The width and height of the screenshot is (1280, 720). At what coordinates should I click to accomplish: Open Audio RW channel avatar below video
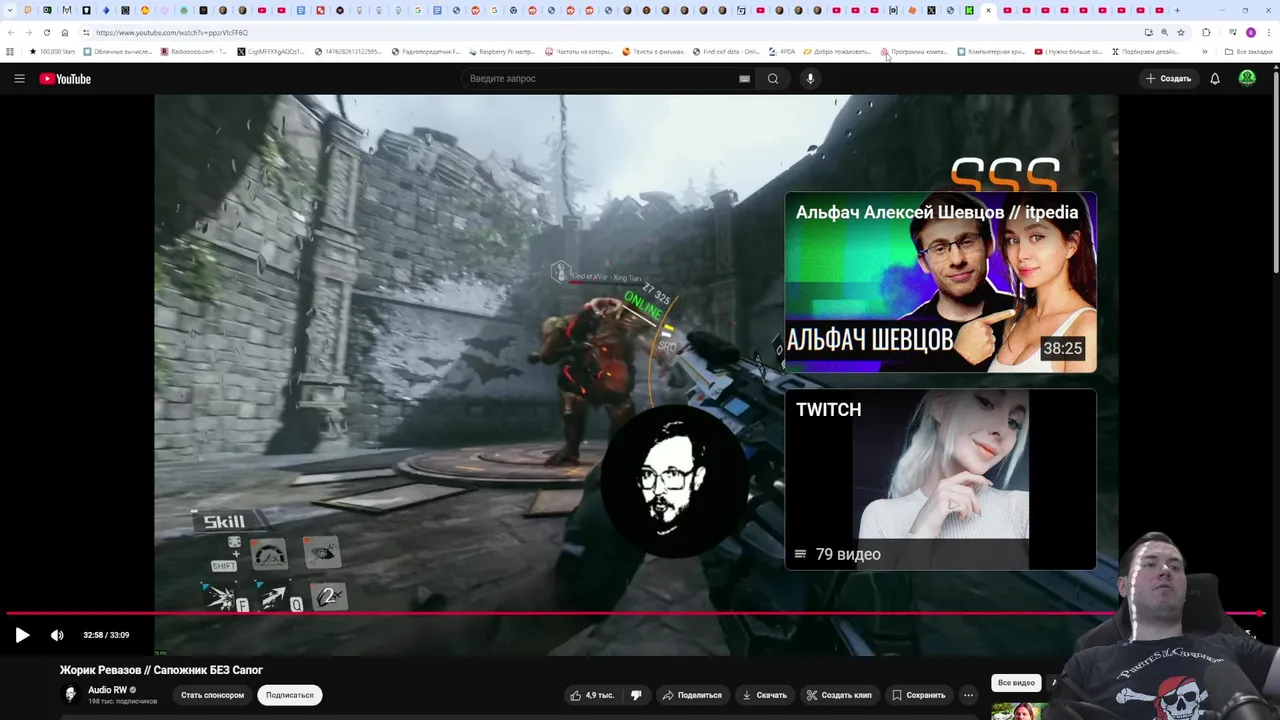tap(70, 694)
